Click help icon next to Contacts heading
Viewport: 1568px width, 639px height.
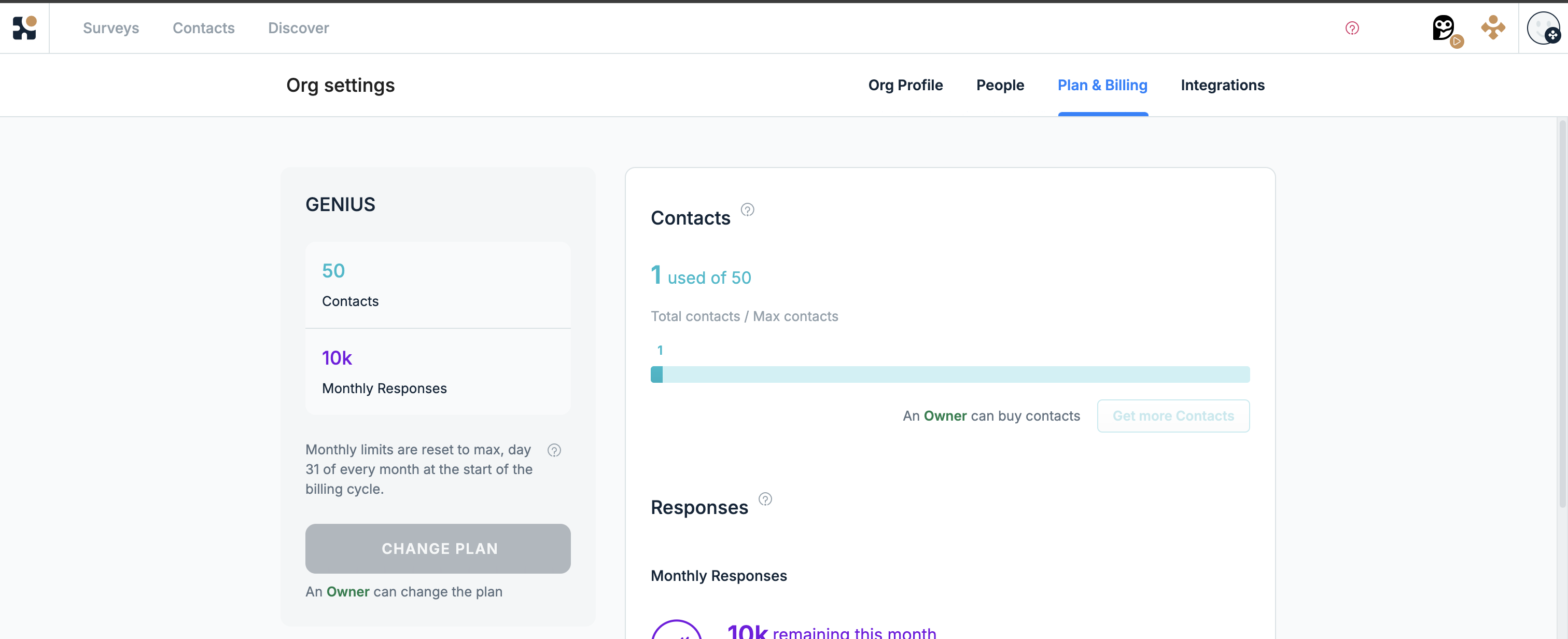(x=748, y=210)
